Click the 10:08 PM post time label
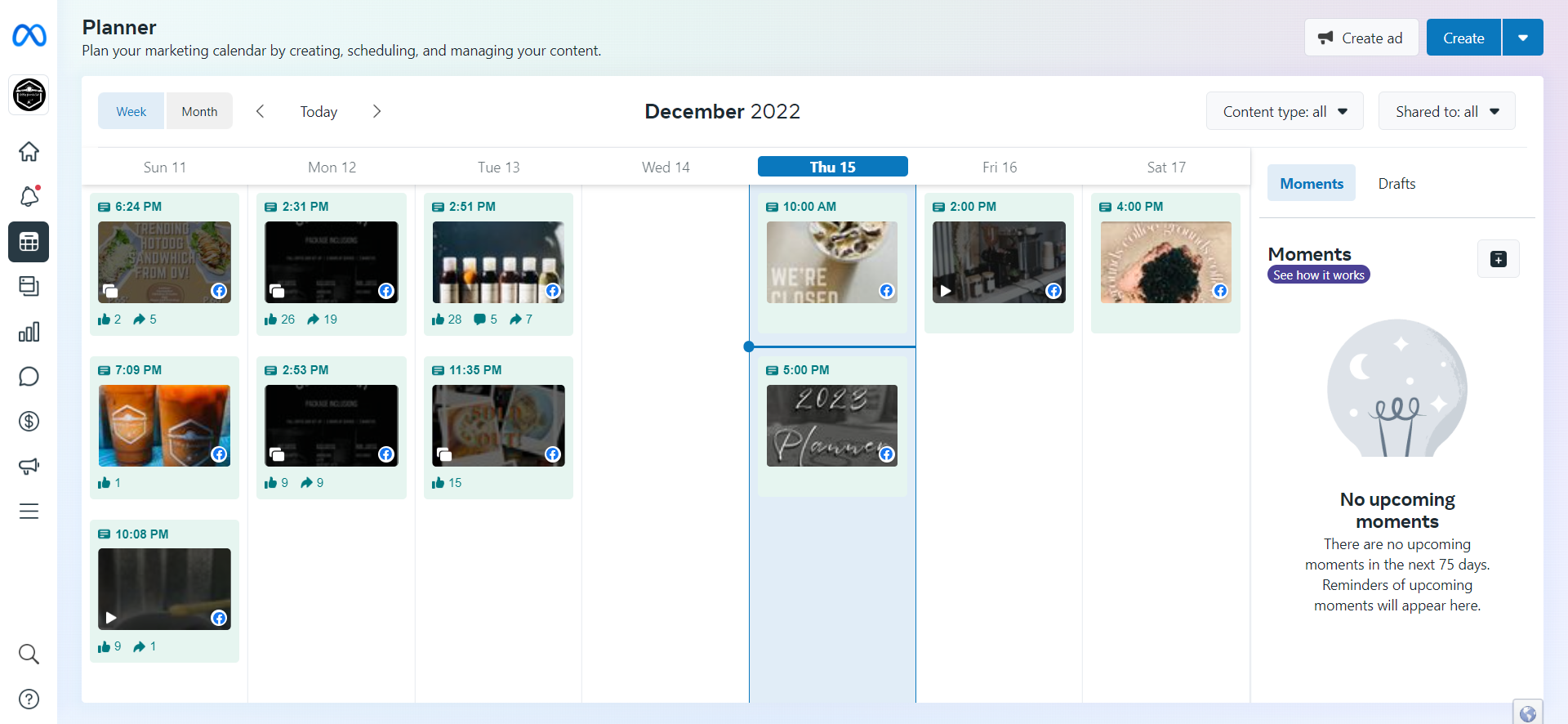 (142, 534)
